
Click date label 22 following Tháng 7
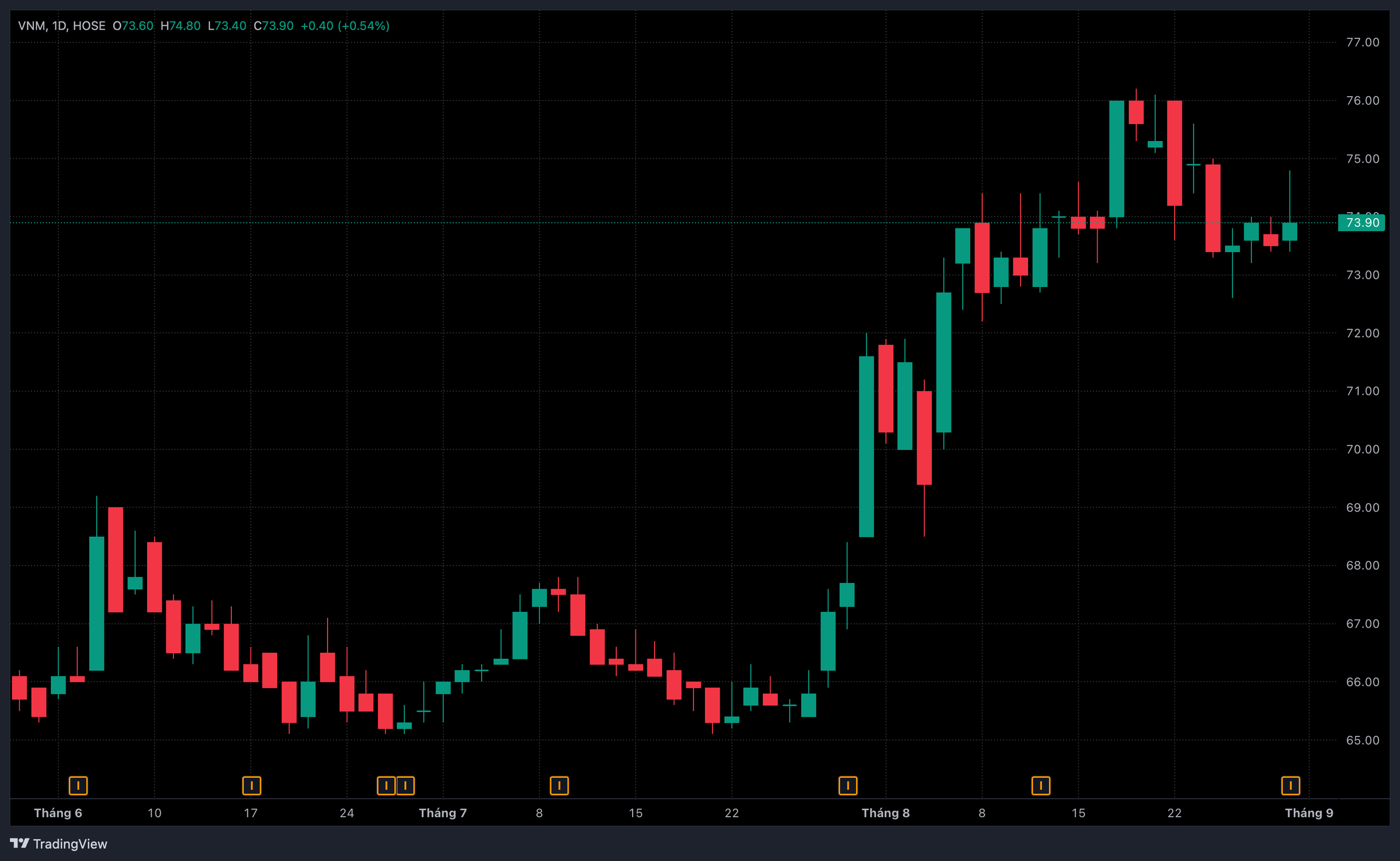(x=732, y=812)
